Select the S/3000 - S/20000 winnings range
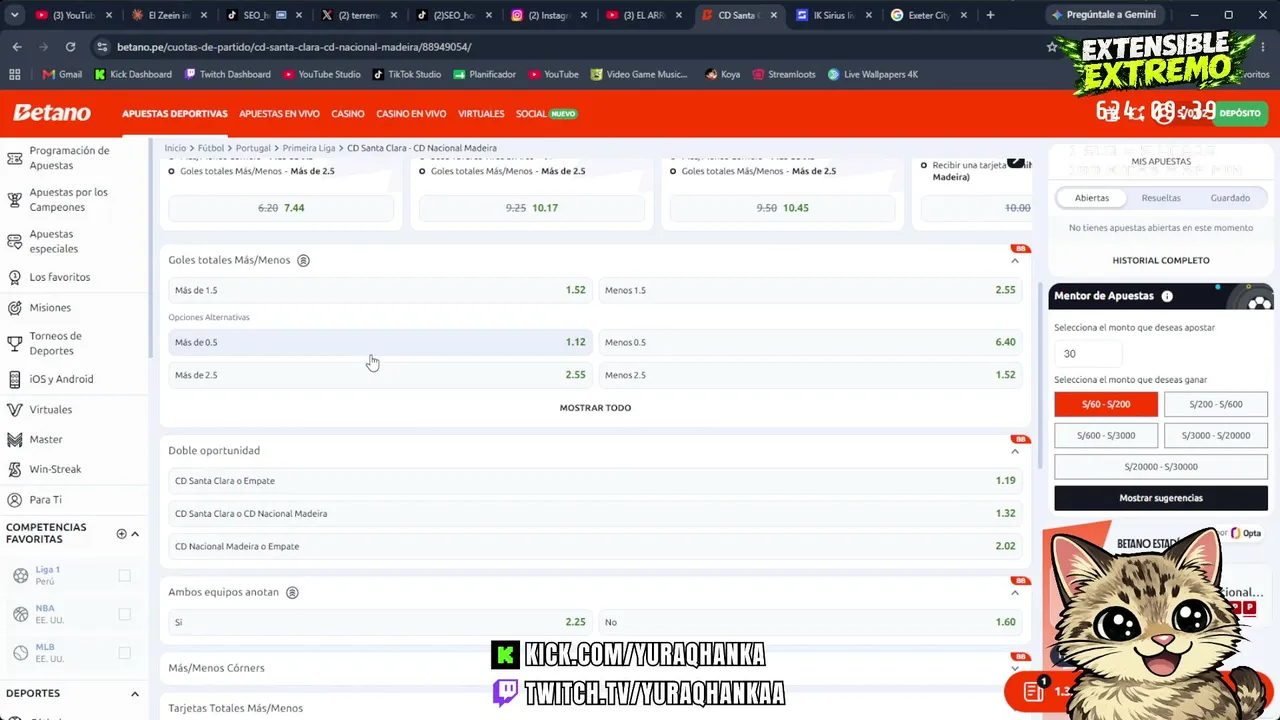The width and height of the screenshot is (1280, 720). pos(1216,435)
